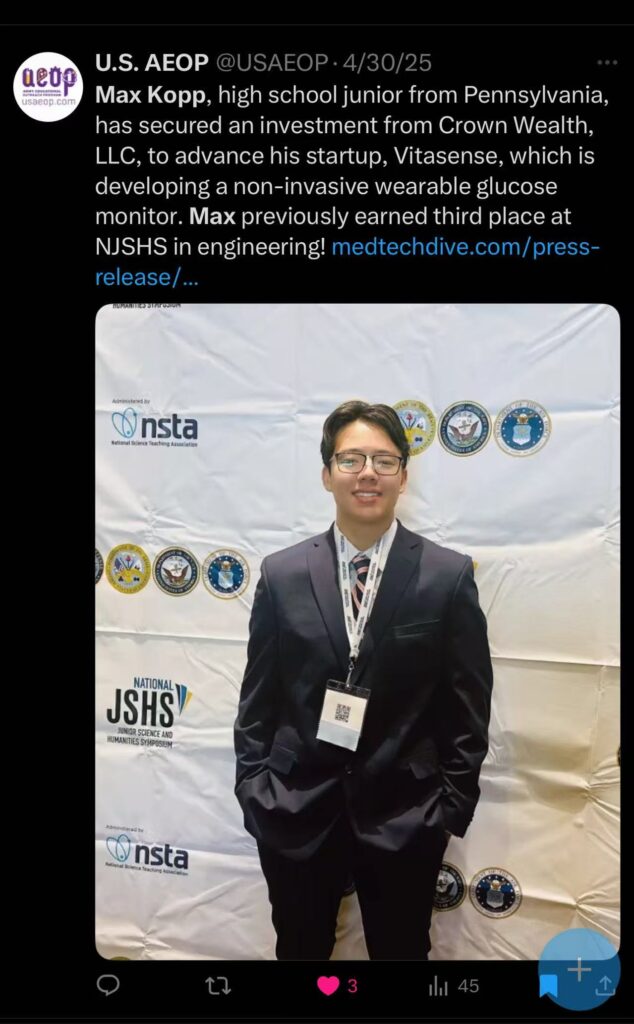
Task: Tap the QR code badge on the lanyard
Action: click(x=342, y=714)
